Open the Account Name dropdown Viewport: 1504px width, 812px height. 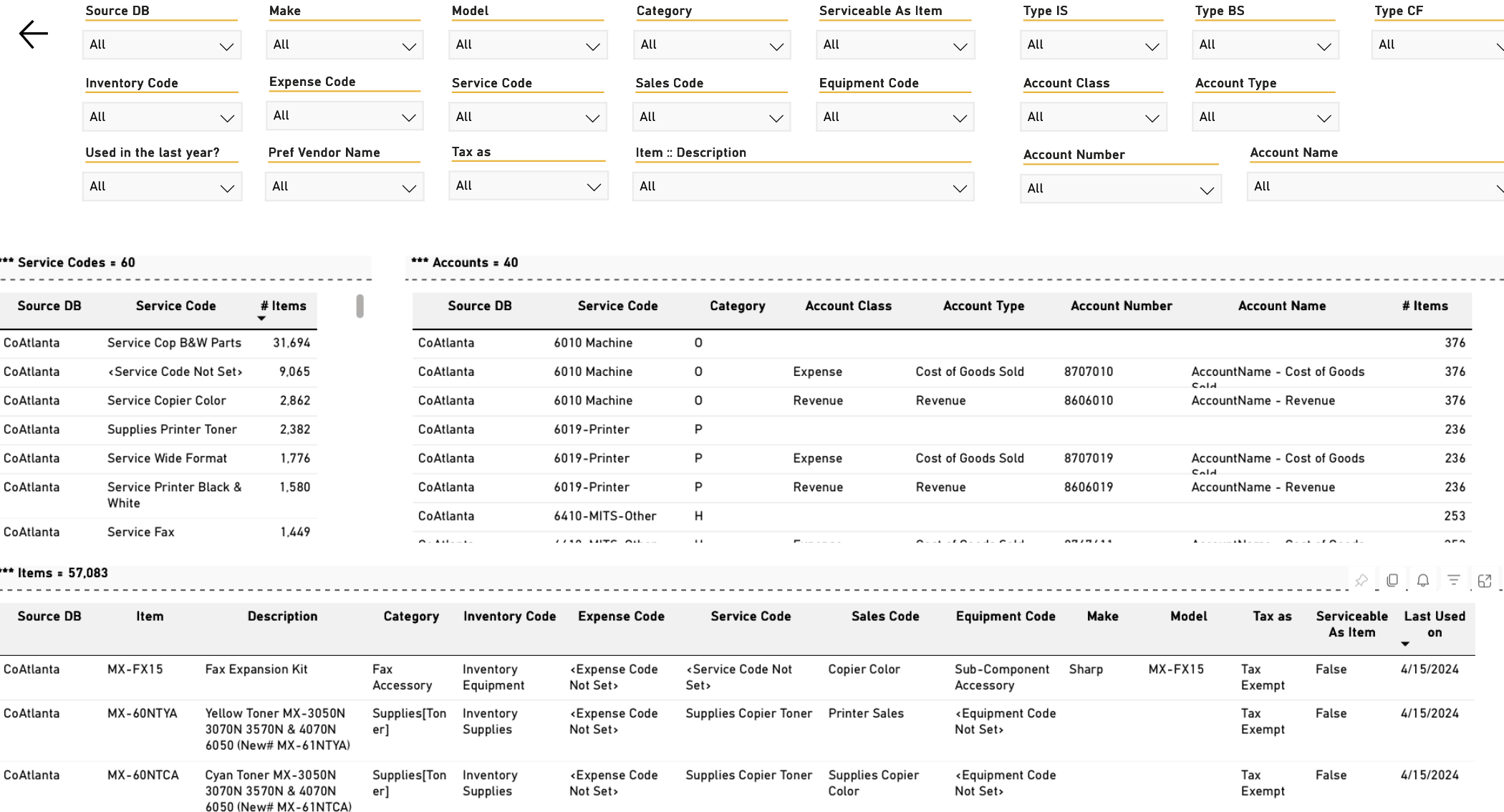coord(1375,187)
